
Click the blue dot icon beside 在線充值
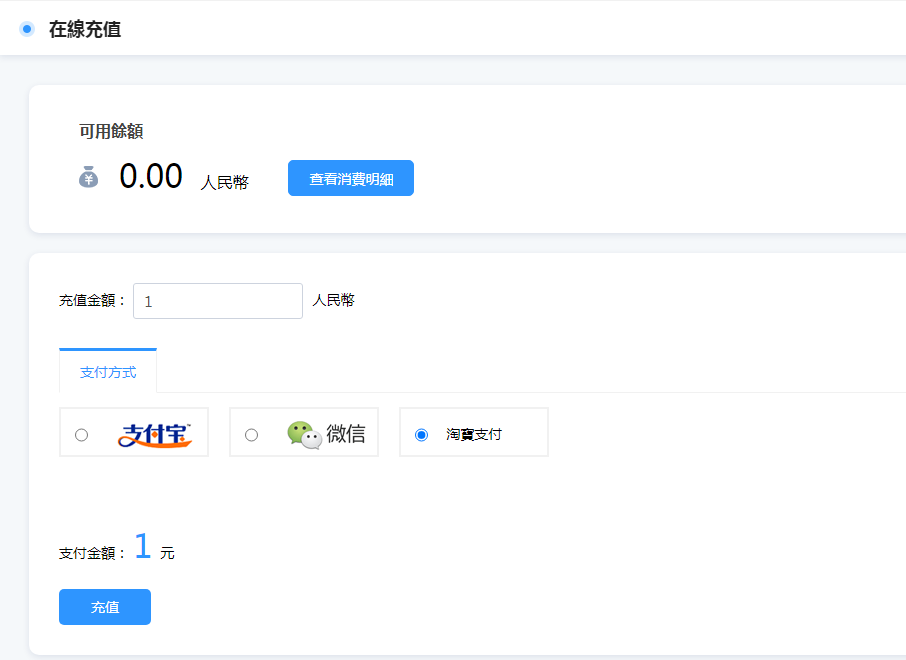(27, 29)
